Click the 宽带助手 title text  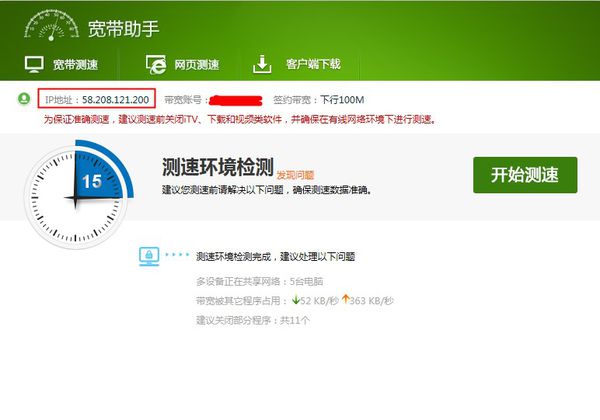123,29
